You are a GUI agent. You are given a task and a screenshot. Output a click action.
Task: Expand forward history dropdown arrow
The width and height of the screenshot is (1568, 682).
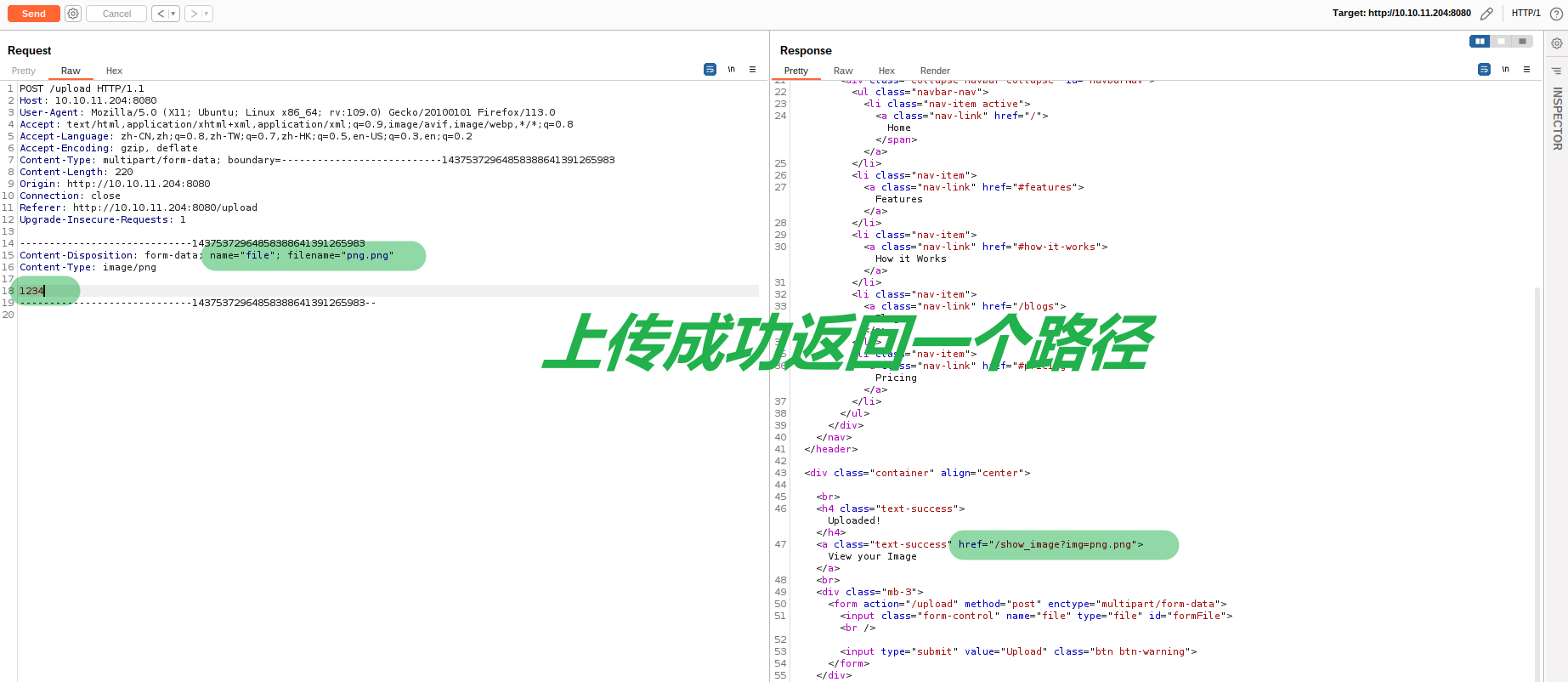pyautogui.click(x=207, y=14)
